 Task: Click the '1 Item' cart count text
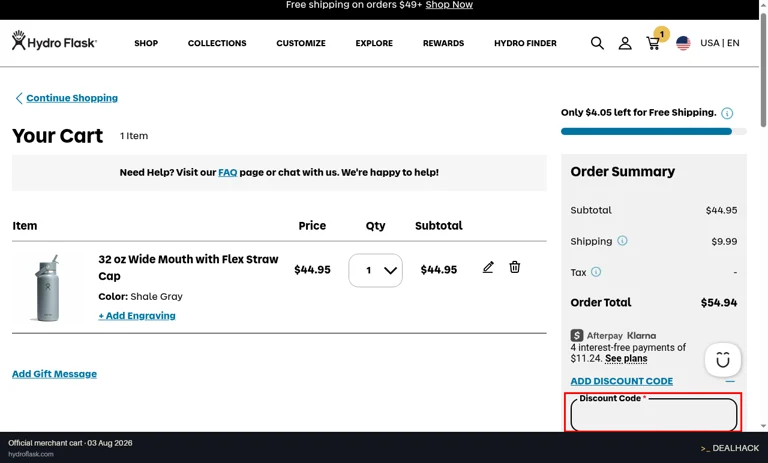(x=134, y=136)
